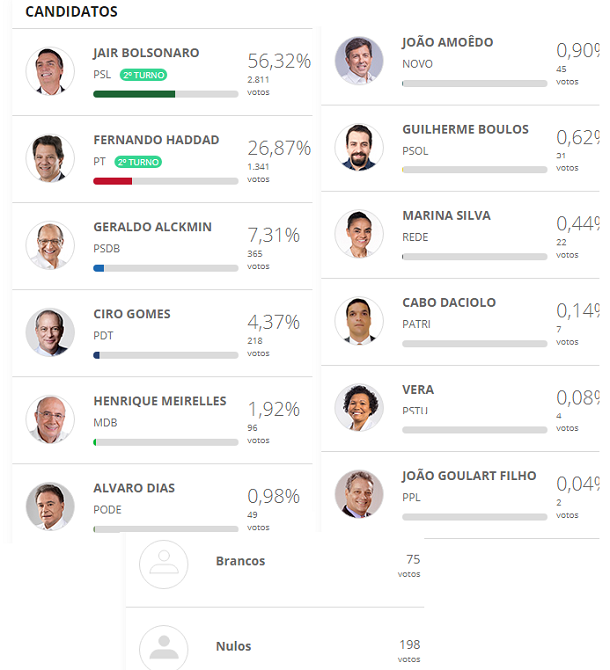Image resolution: width=610 pixels, height=670 pixels.
Task: Click Jair Bolsonaro's profile photo
Action: 50,71
